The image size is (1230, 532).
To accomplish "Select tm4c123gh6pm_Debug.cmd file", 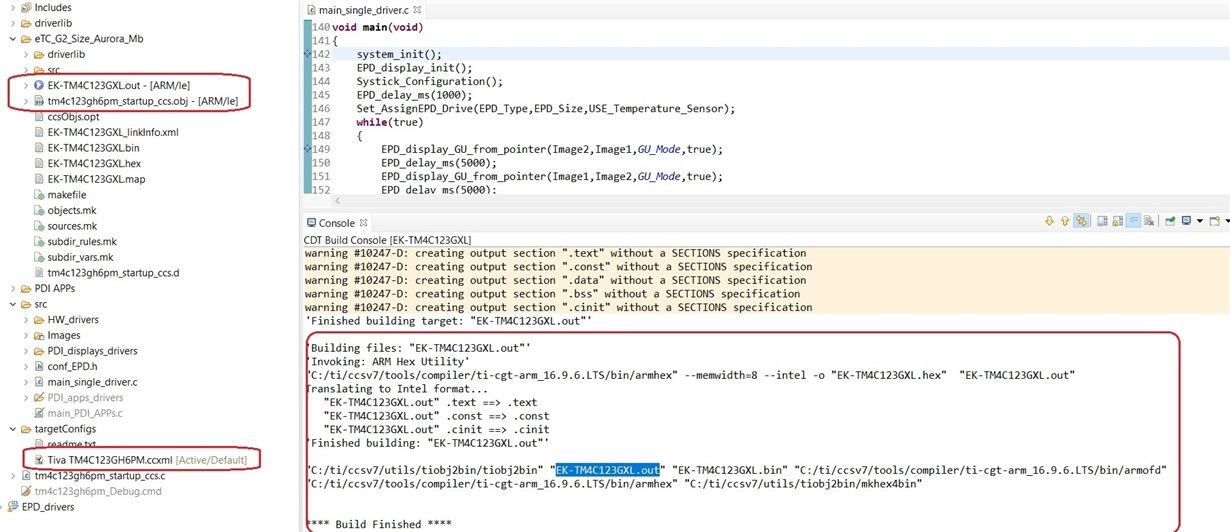I will point(98,491).
